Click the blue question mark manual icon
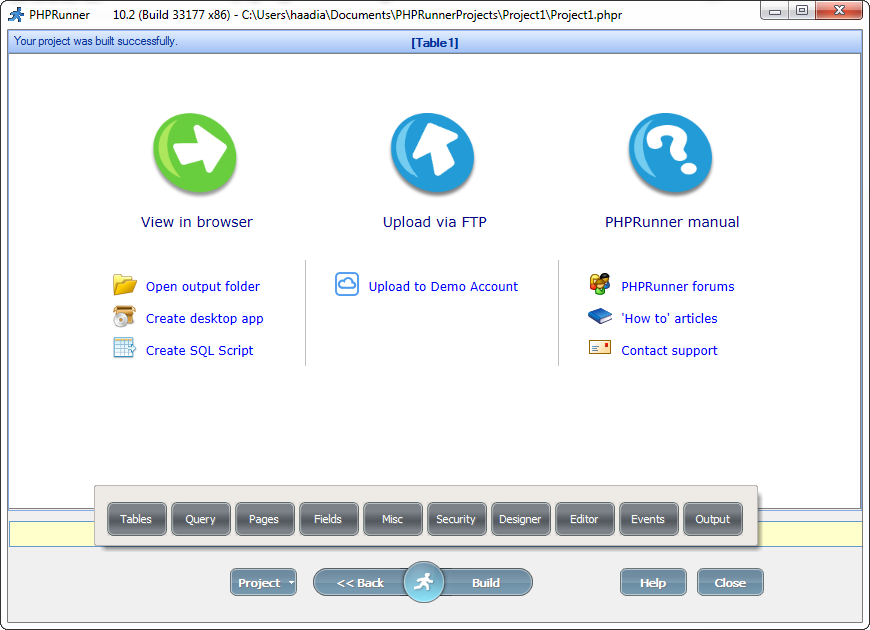This screenshot has width=870, height=630. click(x=671, y=153)
